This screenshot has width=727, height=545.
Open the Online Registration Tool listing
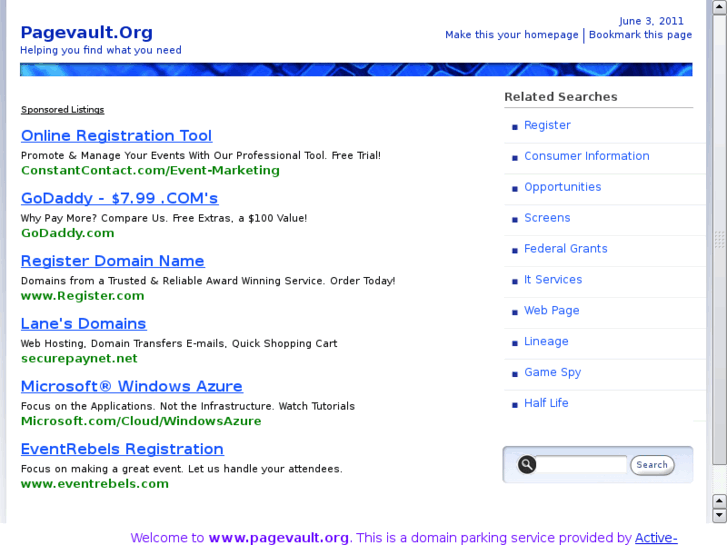pyautogui.click(x=116, y=135)
